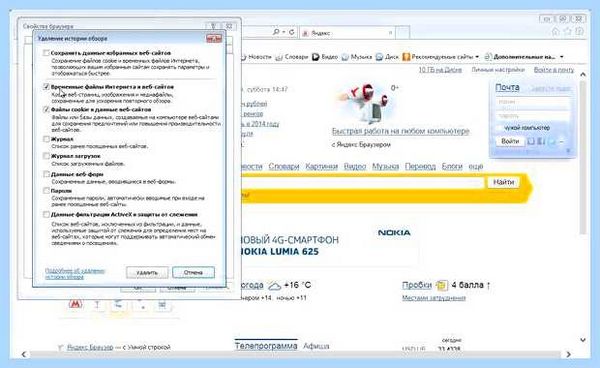Open the Личные настройки link
600x368 pixels.
click(x=498, y=70)
